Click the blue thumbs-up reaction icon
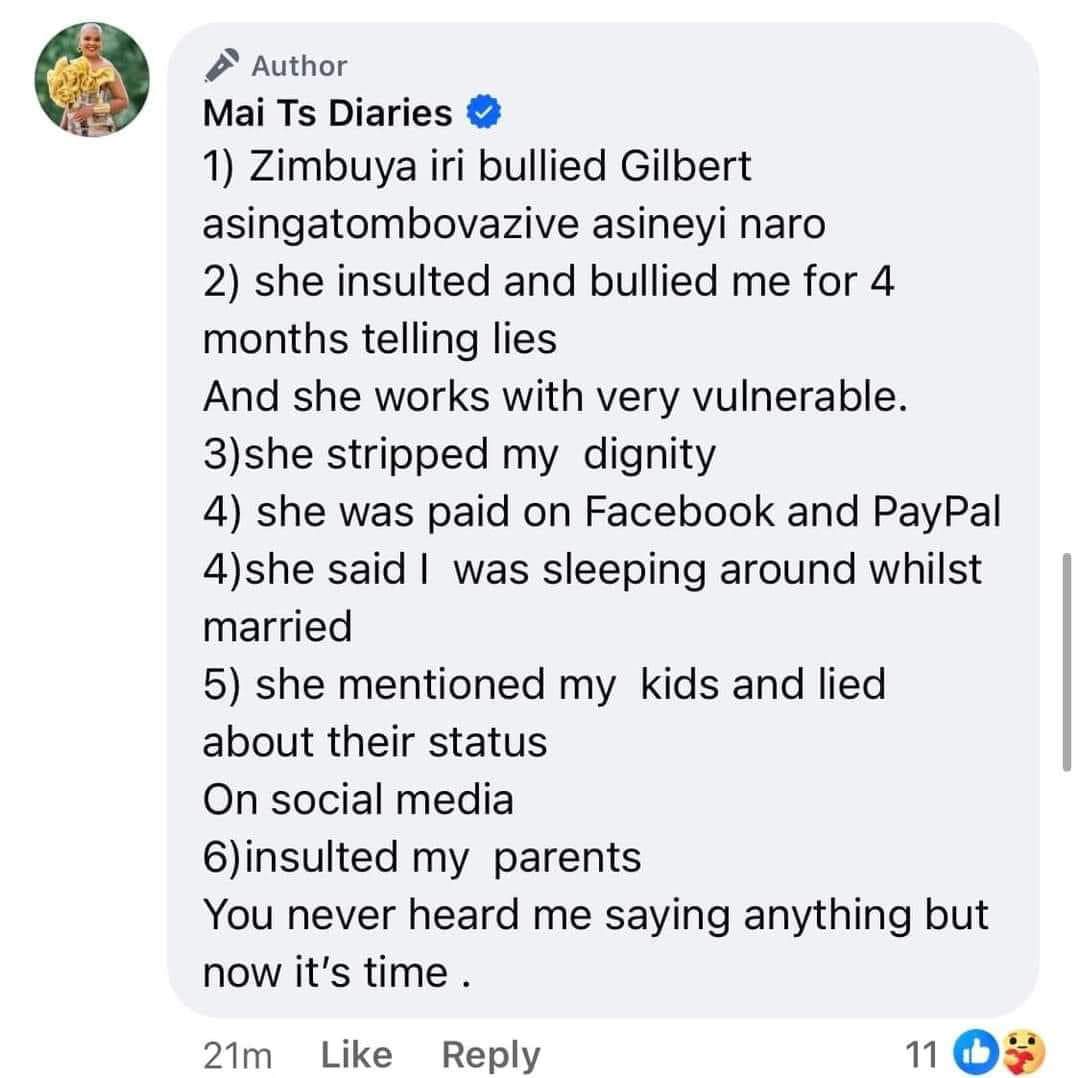Image resolution: width=1080 pixels, height=1078 pixels. (975, 1053)
